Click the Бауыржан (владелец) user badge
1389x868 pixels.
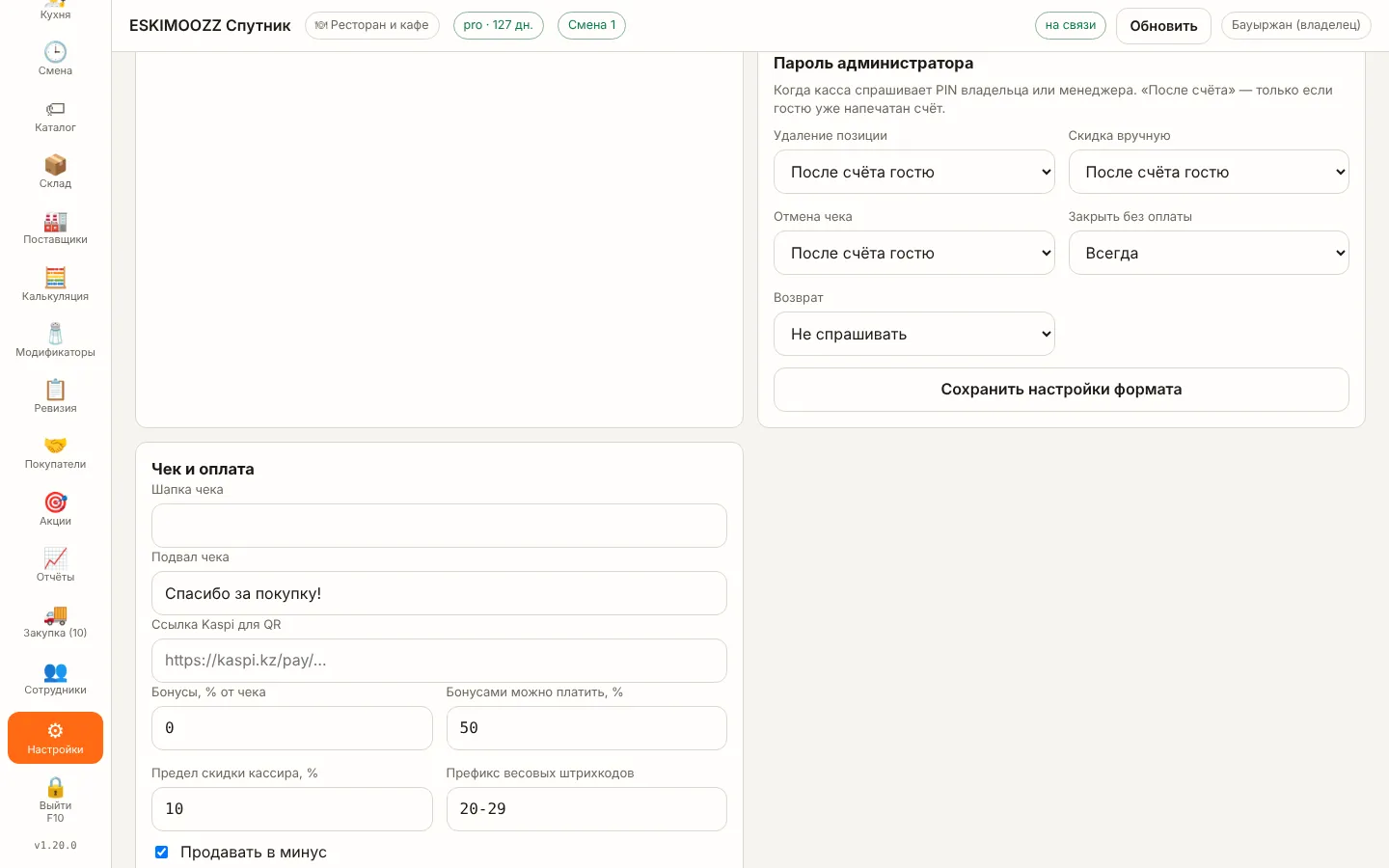tap(1295, 25)
